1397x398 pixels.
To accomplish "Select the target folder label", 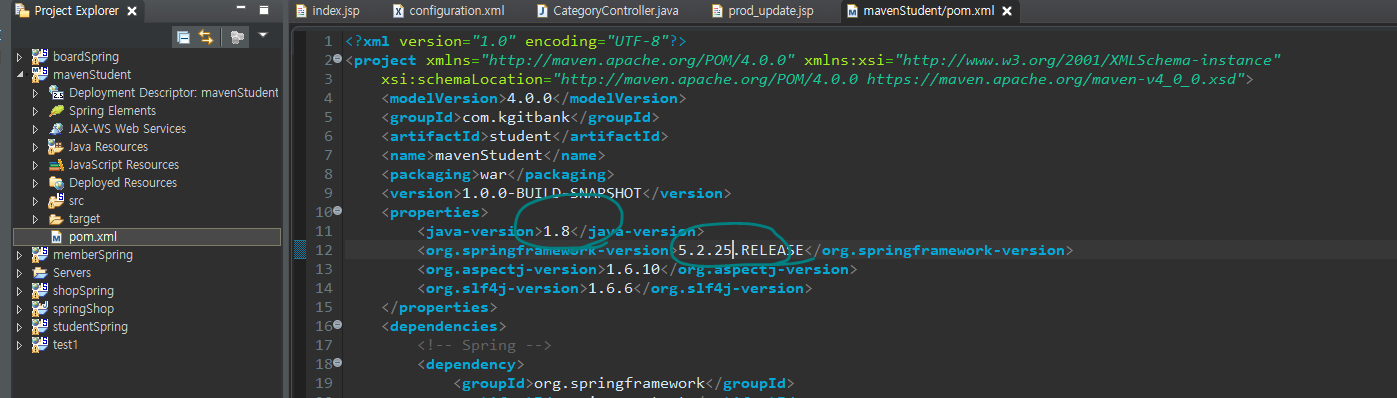I will click(85, 219).
